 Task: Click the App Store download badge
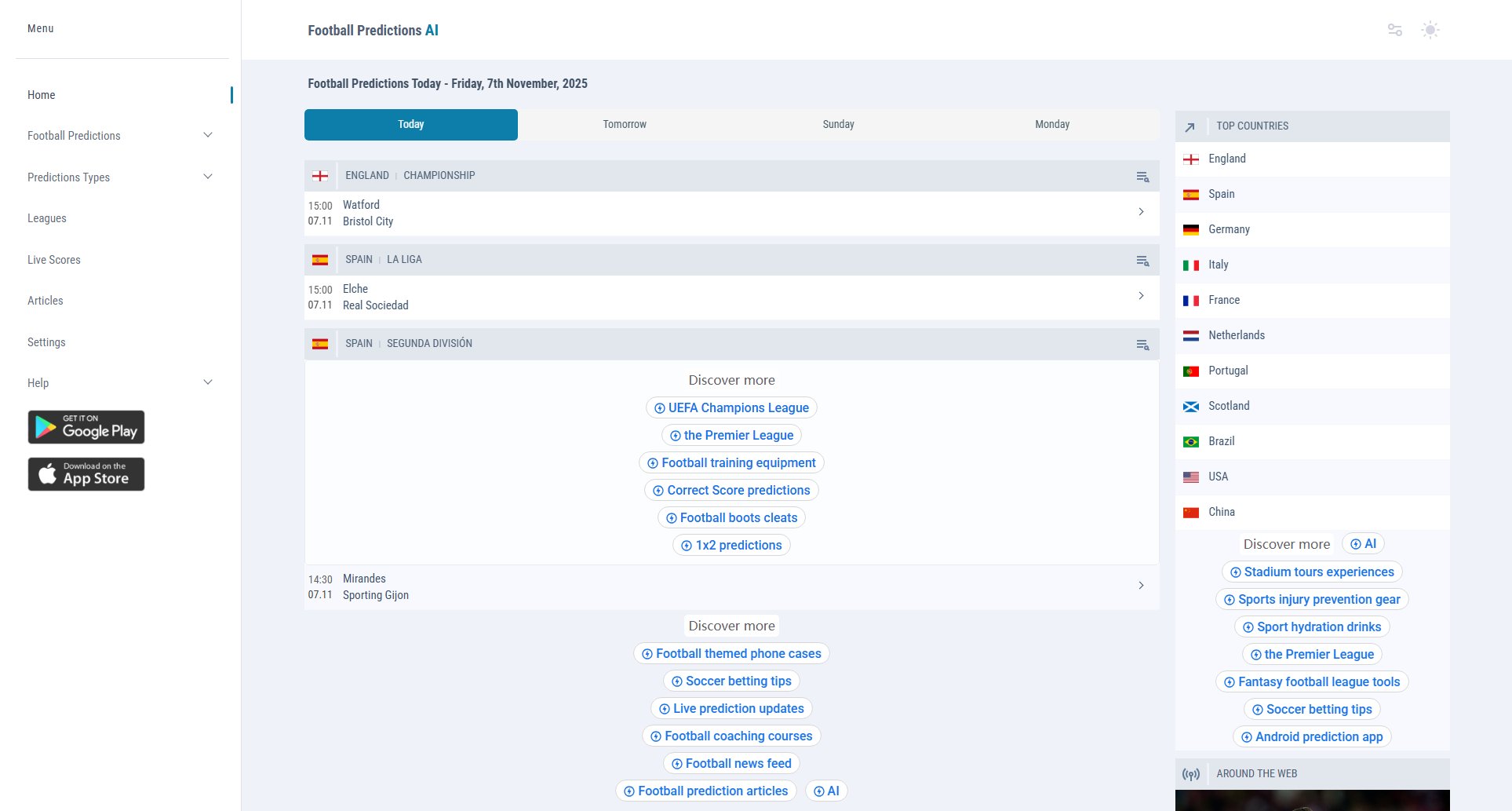click(x=86, y=474)
